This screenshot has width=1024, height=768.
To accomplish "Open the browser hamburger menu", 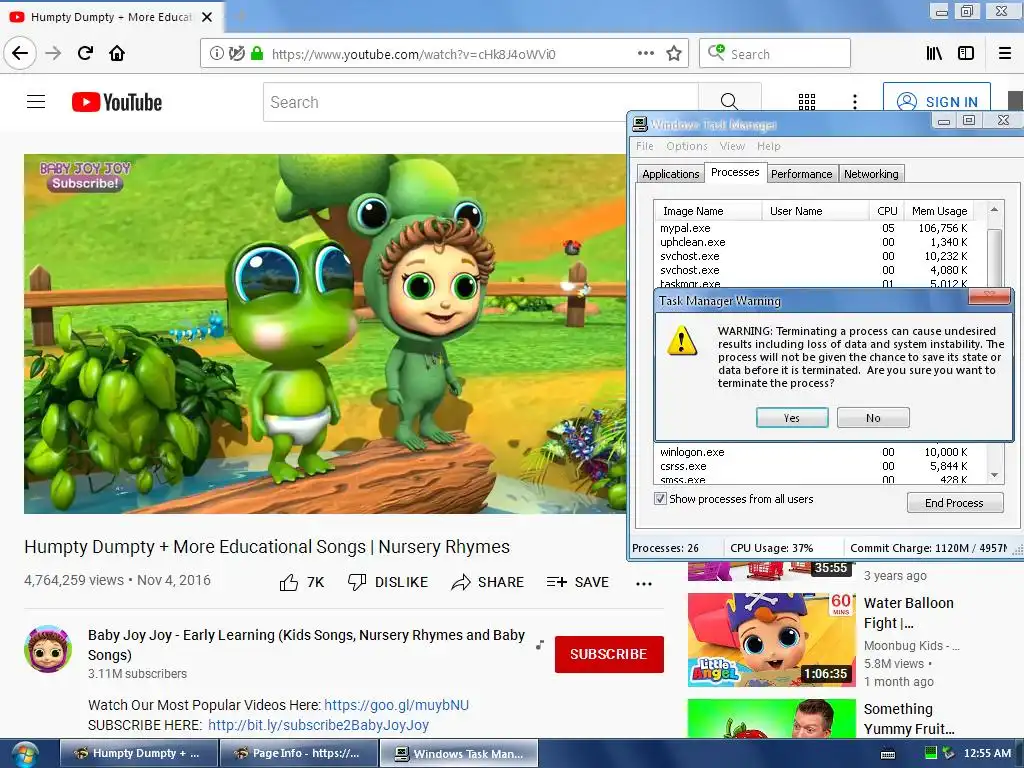I will pos(1005,54).
